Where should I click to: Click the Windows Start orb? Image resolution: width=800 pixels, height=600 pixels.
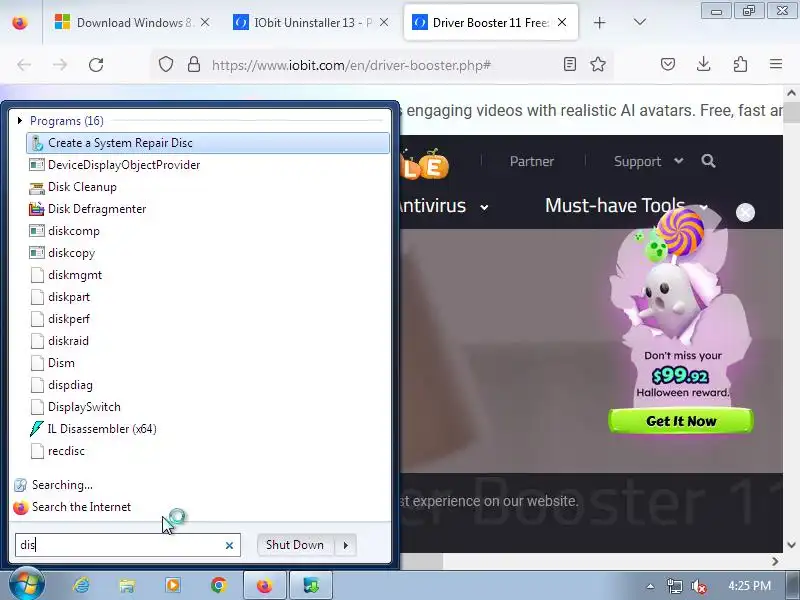[27, 584]
